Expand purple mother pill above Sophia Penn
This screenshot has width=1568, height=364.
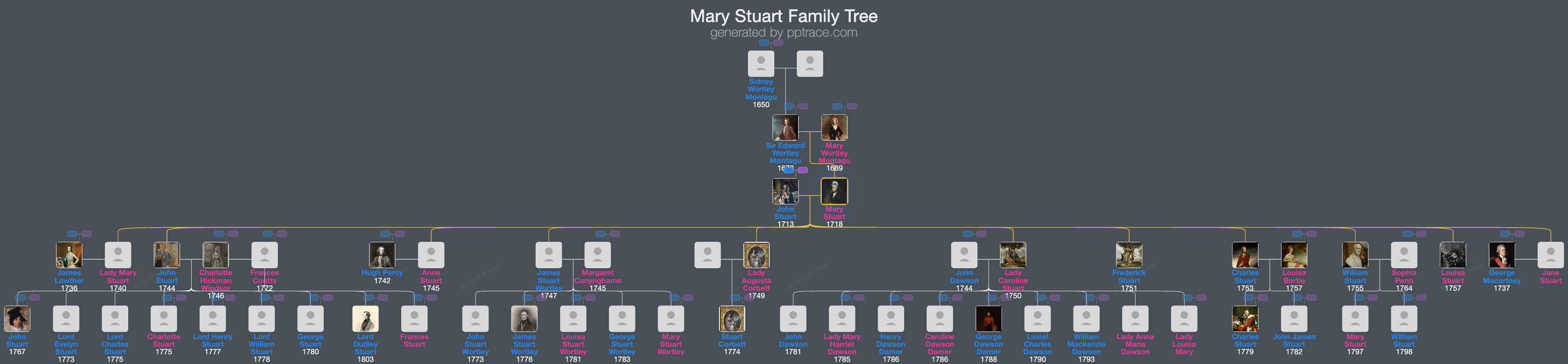click(1422, 234)
